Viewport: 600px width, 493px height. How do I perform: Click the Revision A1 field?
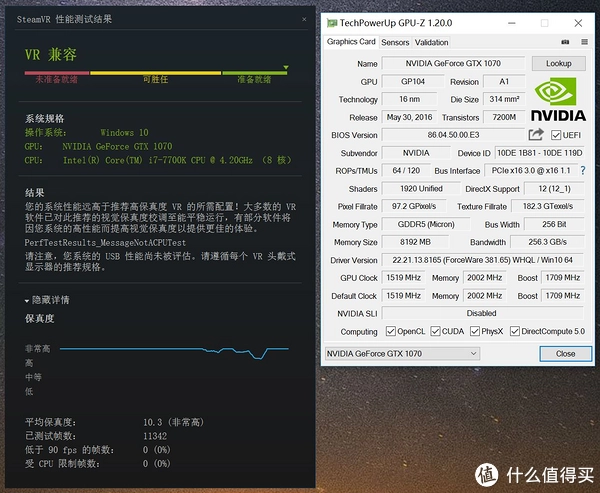(x=504, y=82)
